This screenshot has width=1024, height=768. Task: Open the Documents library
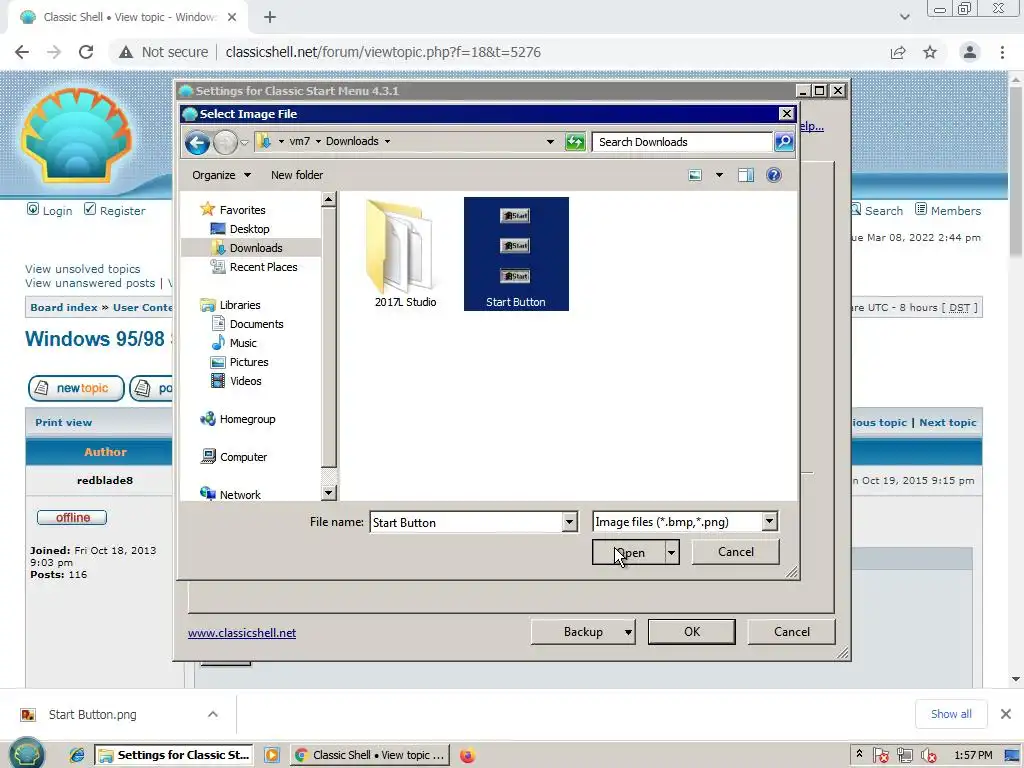pyautogui.click(x=256, y=323)
